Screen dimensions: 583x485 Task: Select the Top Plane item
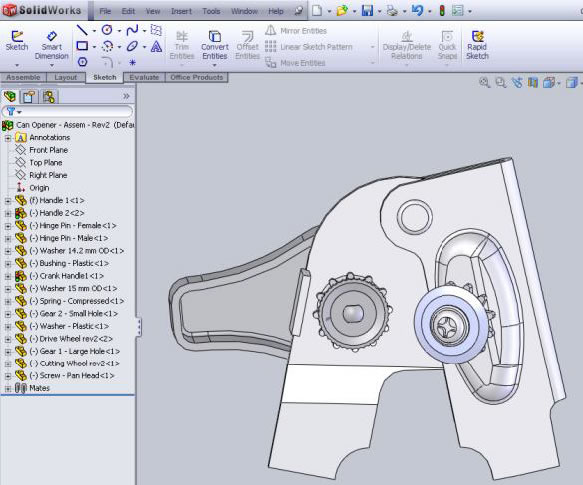click(38, 163)
